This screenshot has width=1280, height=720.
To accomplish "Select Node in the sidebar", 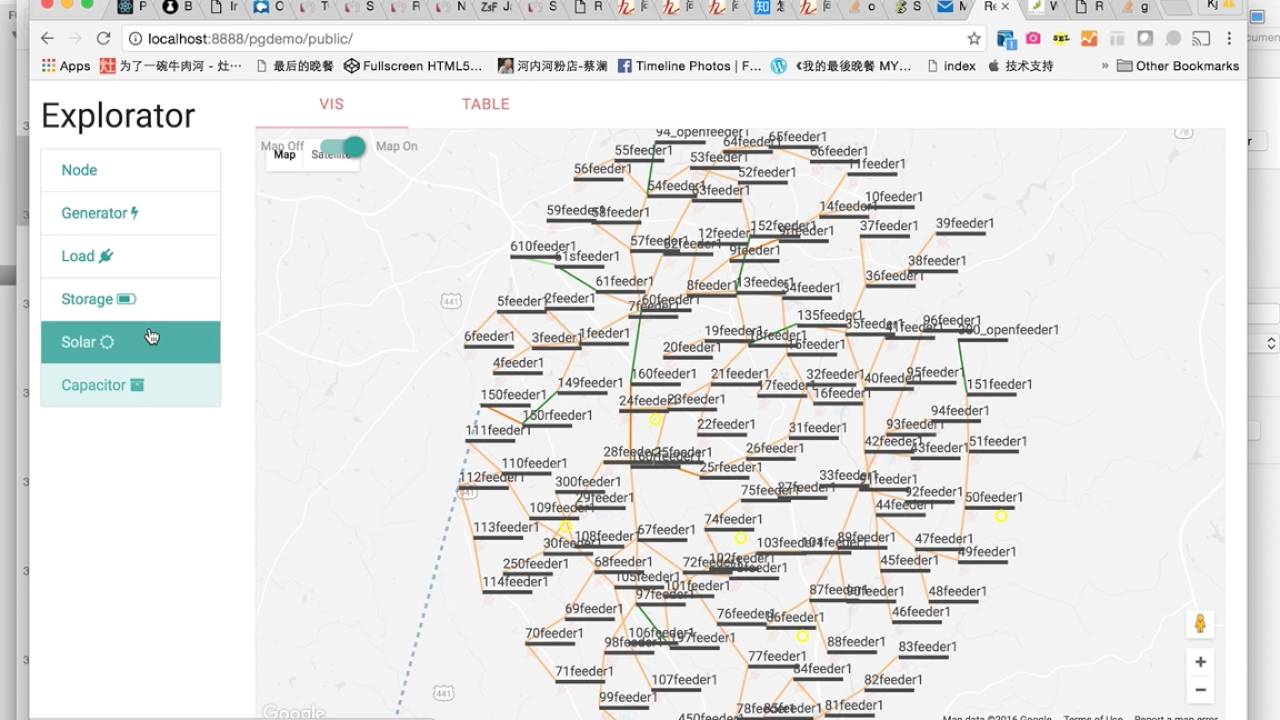I will point(130,170).
